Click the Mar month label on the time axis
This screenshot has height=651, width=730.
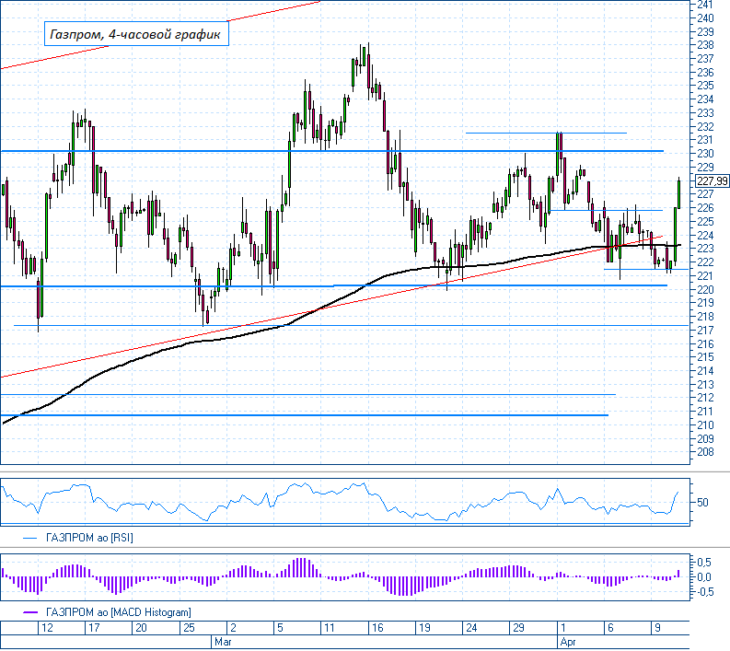pos(223,642)
